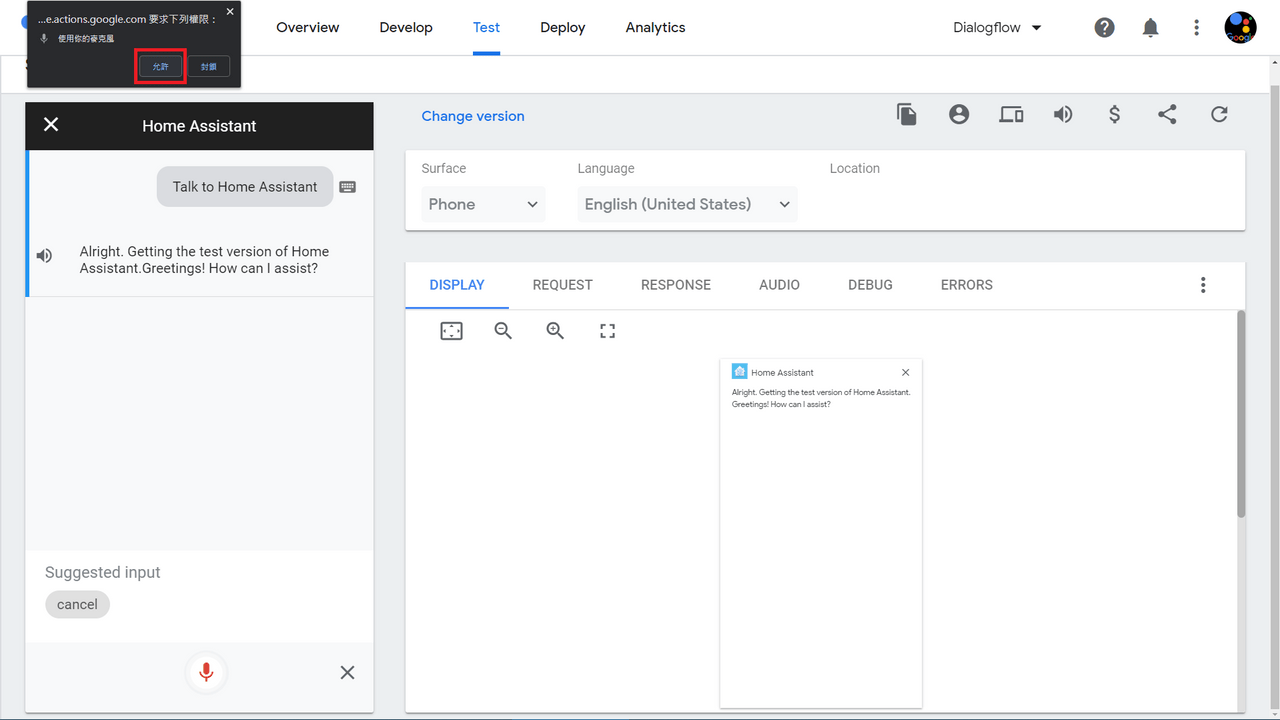Select the ERRORS tab
The width and height of the screenshot is (1280, 720).
point(967,285)
